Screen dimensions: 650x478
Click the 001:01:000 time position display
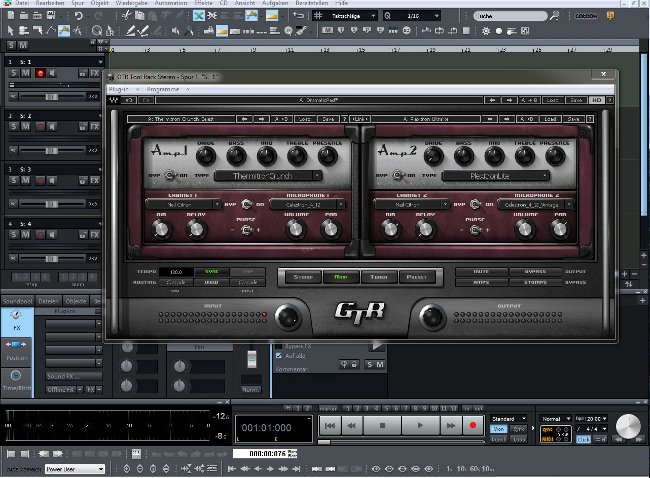(273, 428)
